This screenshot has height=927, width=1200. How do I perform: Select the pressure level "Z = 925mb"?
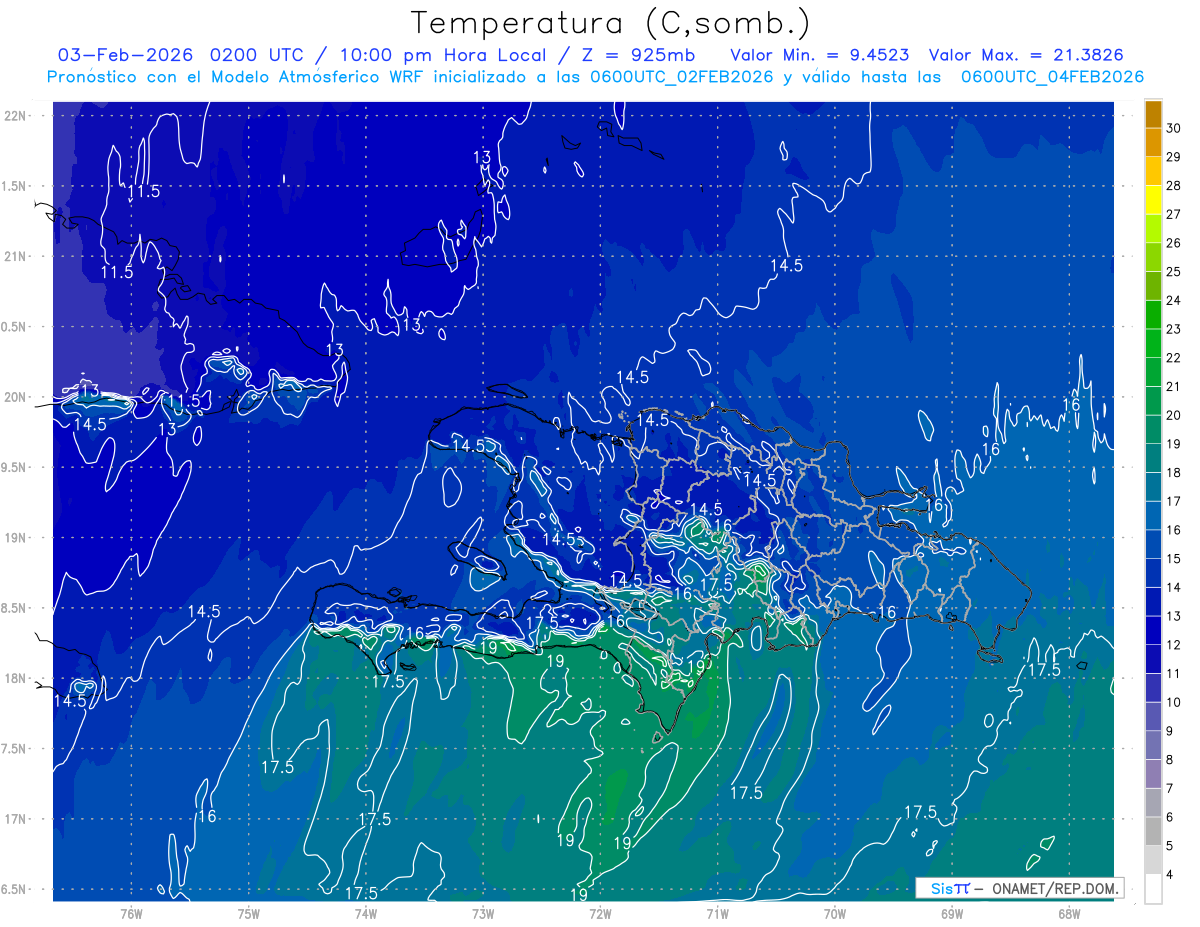pyautogui.click(x=638, y=55)
